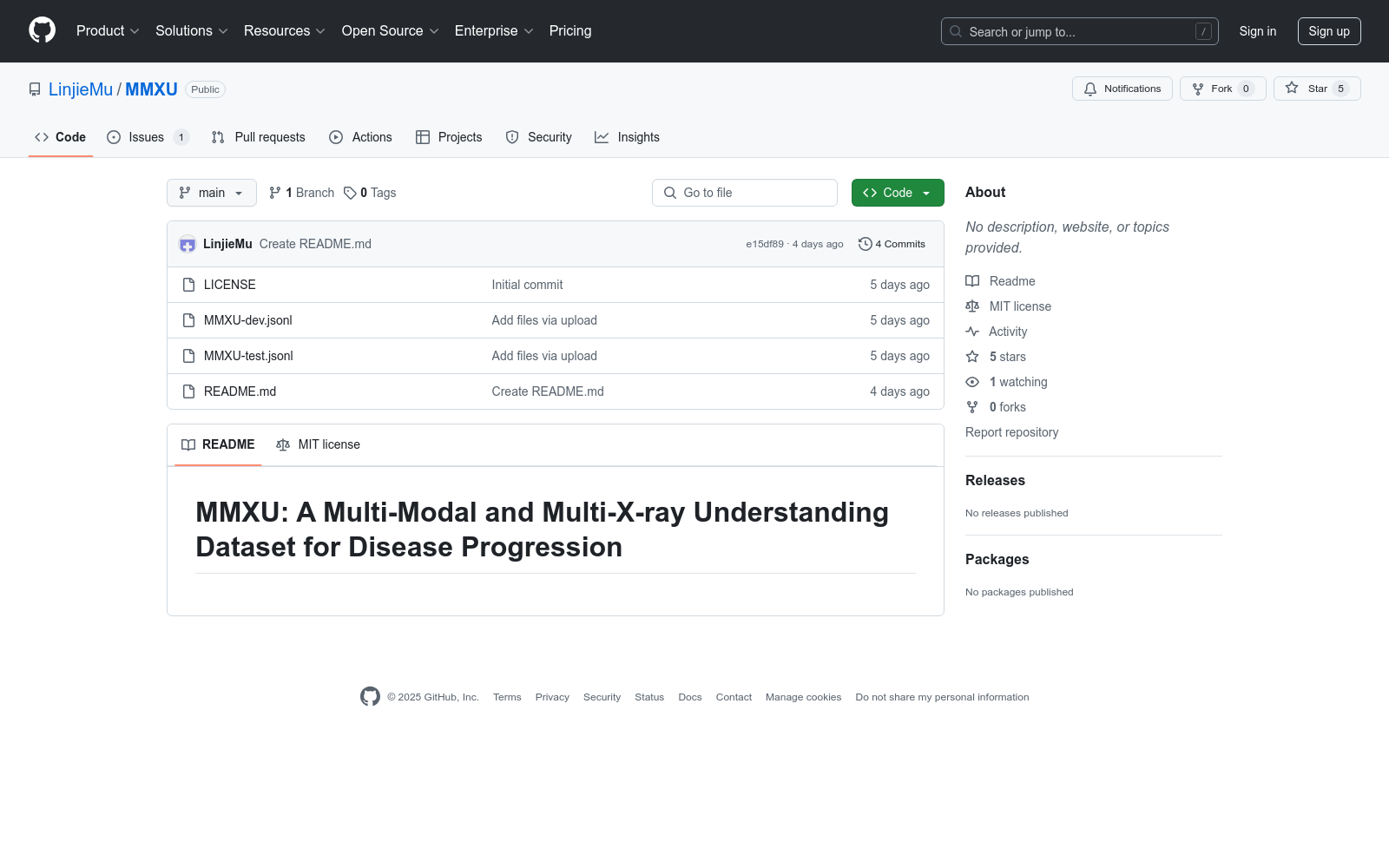Click the fork icon beside 0 forks
Screen dimensions: 1389x868
pyautogui.click(x=972, y=407)
